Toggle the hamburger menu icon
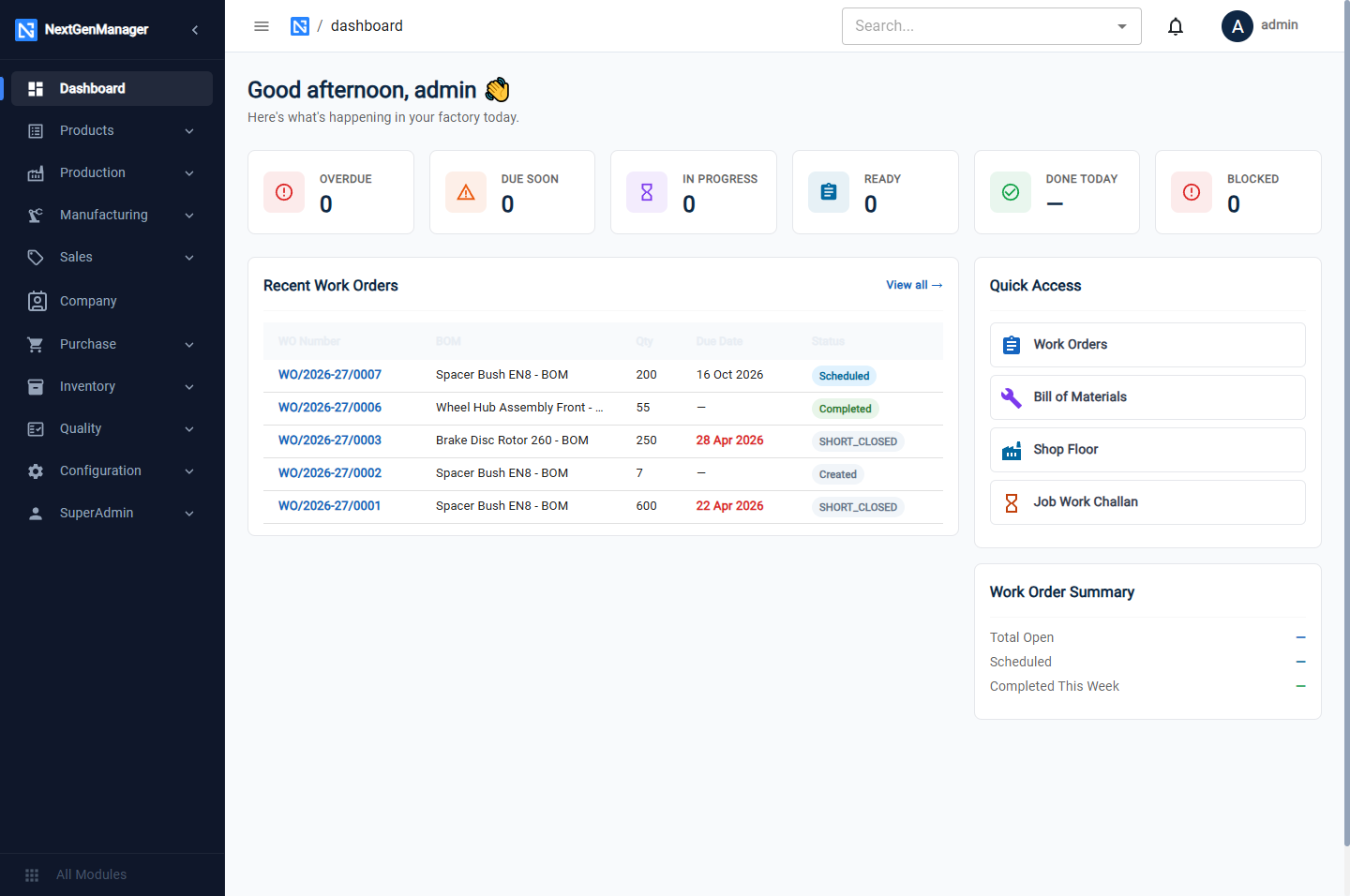This screenshot has height=896, width=1350. 262,26
